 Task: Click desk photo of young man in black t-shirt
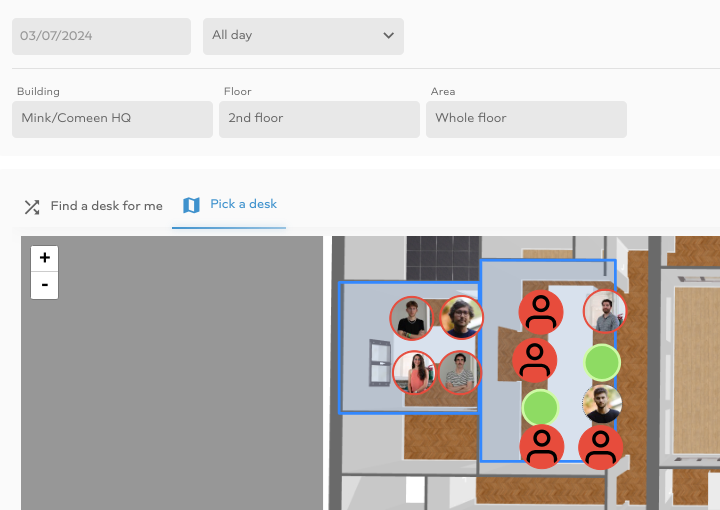(x=411, y=318)
